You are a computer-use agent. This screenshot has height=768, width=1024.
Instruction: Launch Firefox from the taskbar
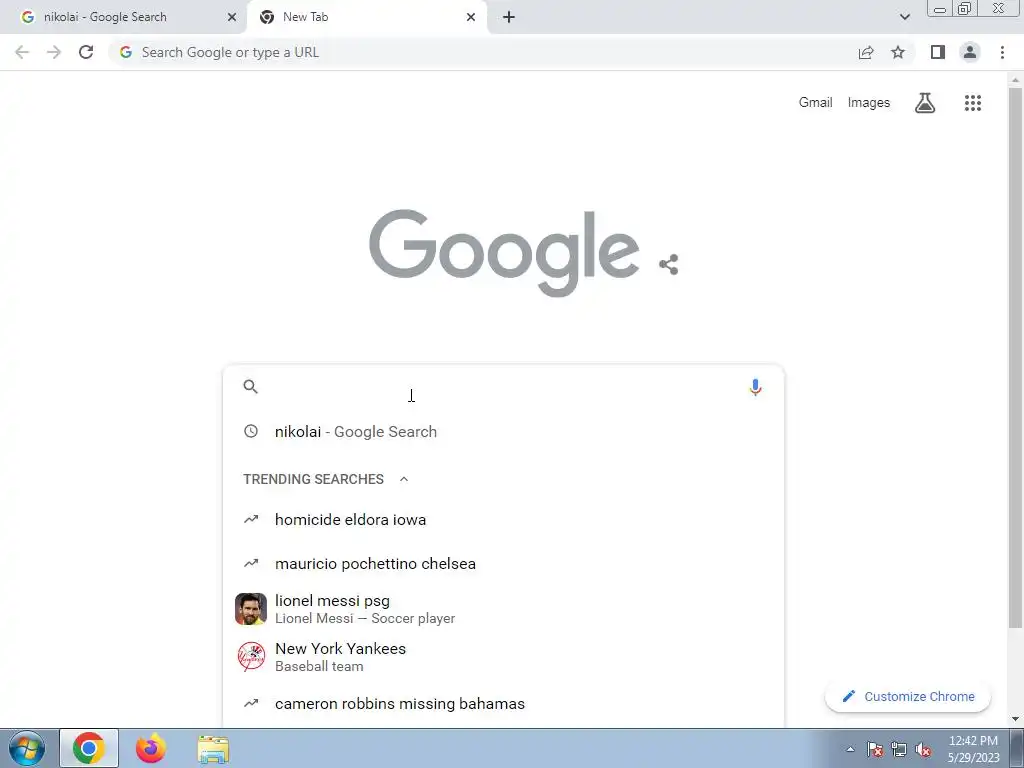click(150, 748)
